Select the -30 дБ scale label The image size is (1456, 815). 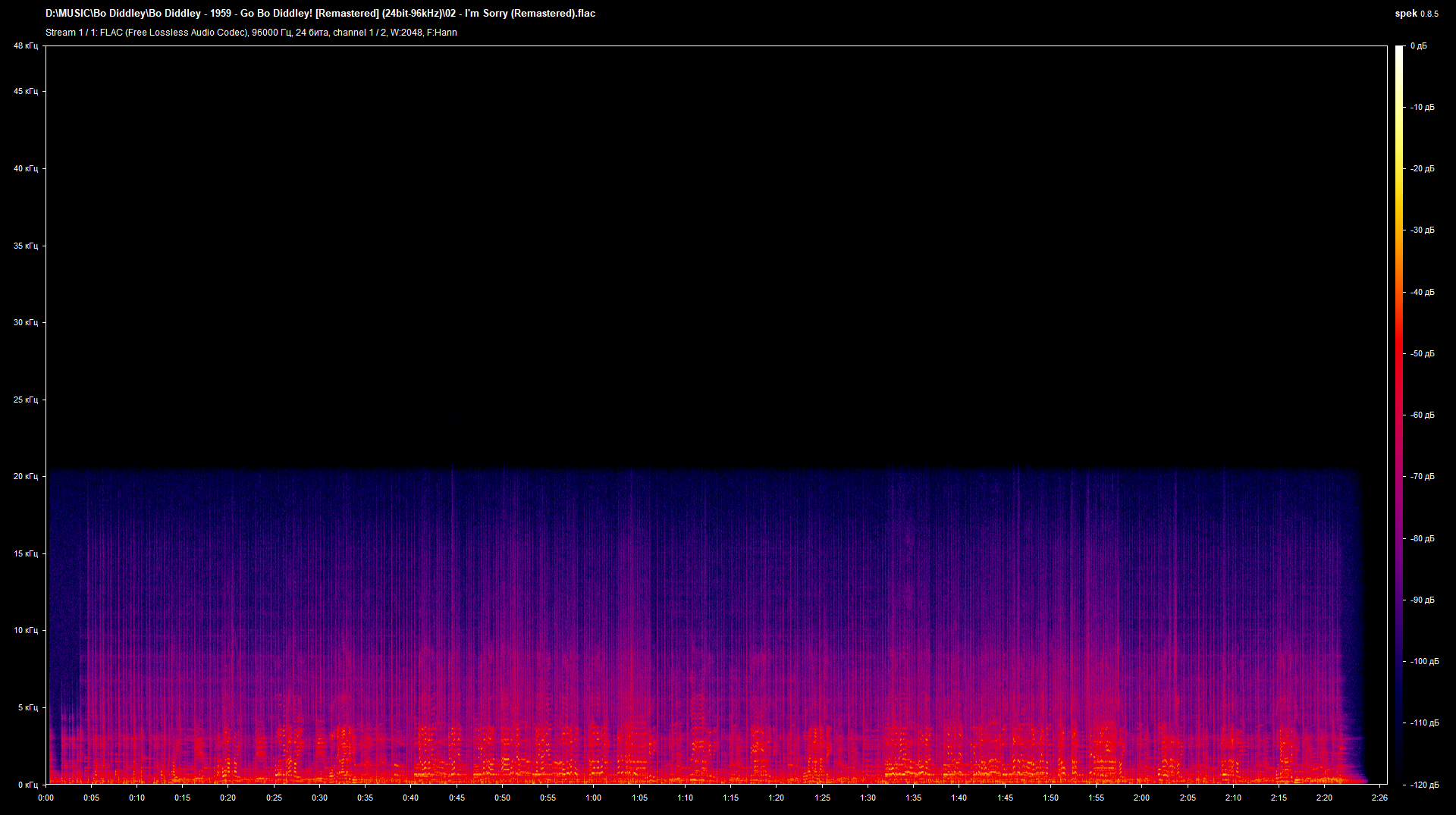coord(1422,230)
